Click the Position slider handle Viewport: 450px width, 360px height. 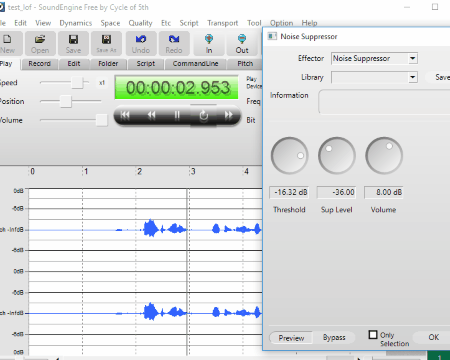coord(66,101)
